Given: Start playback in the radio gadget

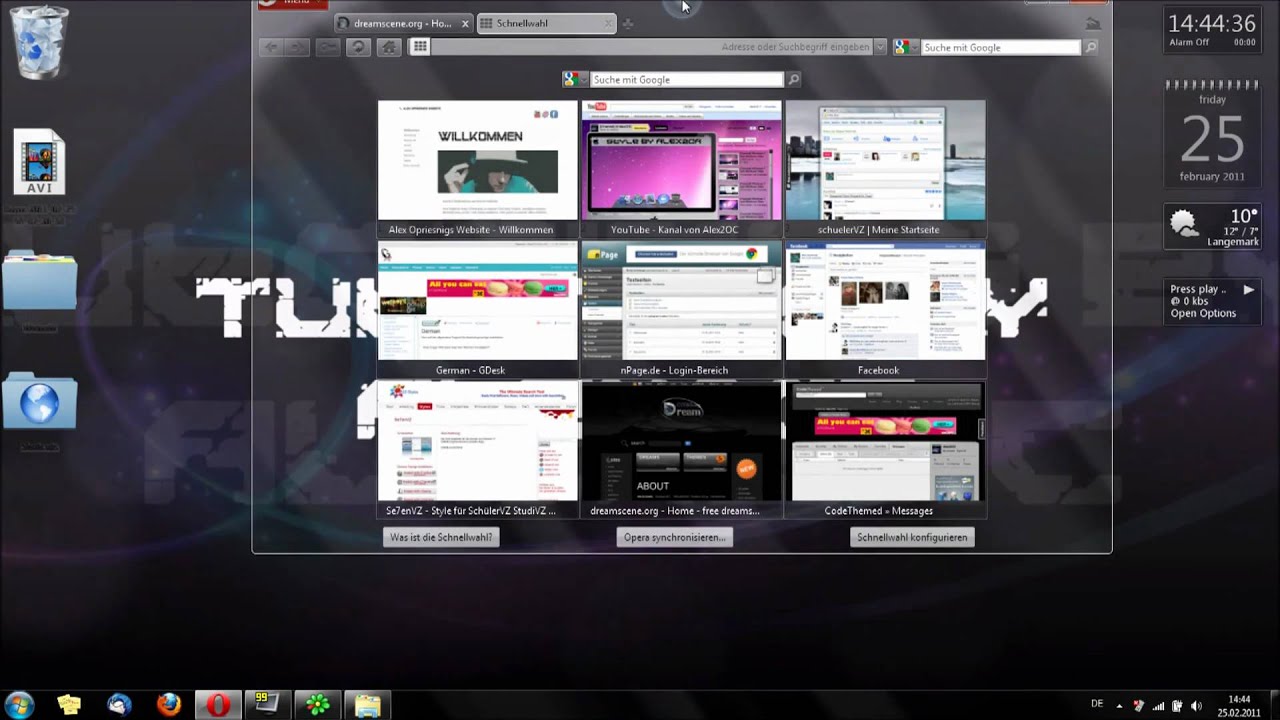Looking at the screenshot, I should [1248, 290].
